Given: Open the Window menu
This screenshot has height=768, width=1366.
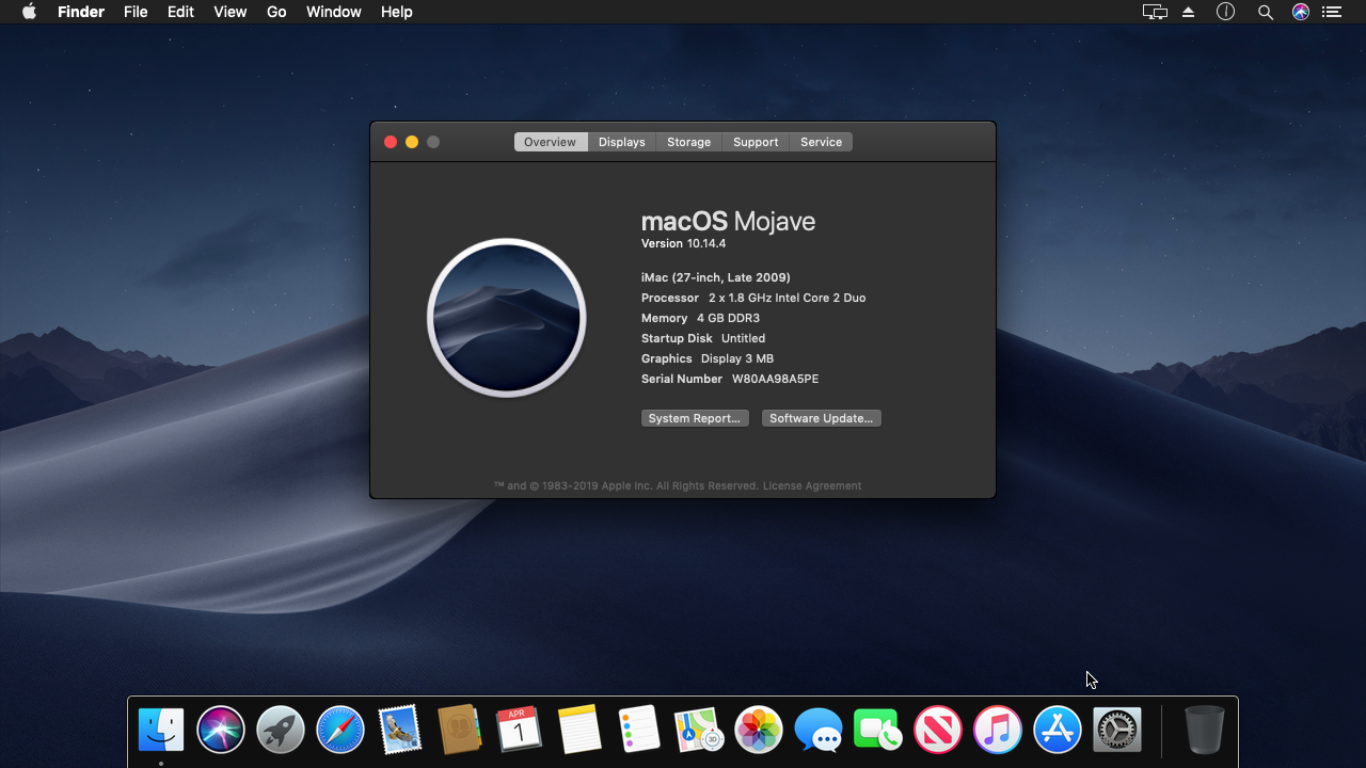Looking at the screenshot, I should coord(333,12).
